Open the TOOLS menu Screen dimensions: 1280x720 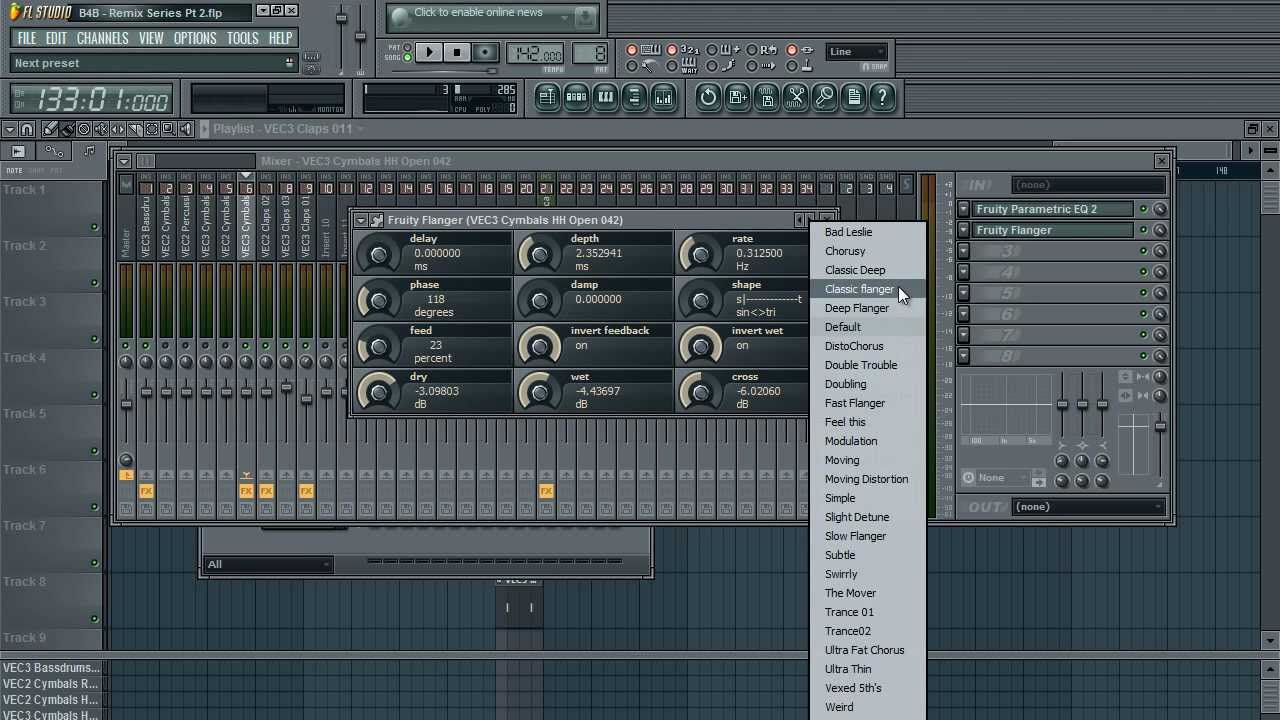[x=242, y=38]
